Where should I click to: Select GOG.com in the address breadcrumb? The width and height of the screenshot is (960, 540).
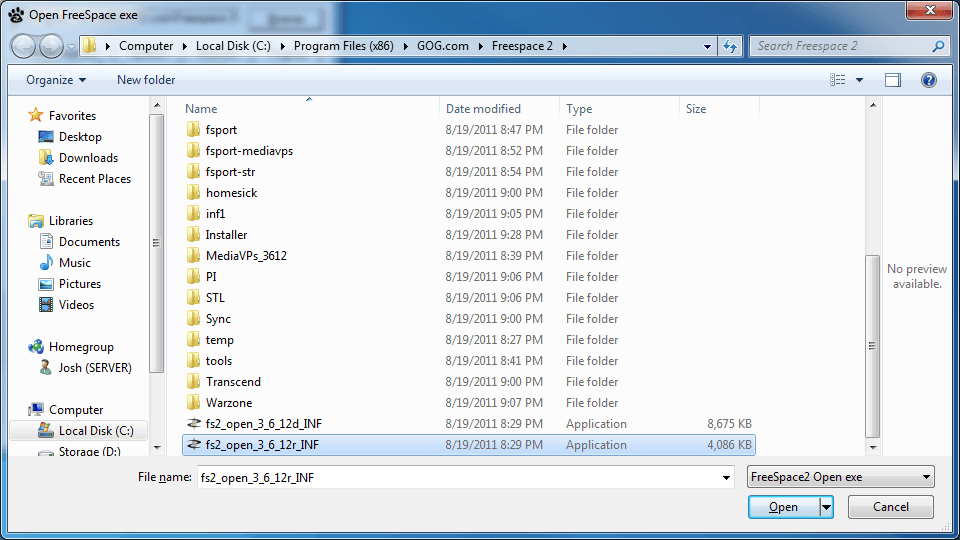pos(443,46)
